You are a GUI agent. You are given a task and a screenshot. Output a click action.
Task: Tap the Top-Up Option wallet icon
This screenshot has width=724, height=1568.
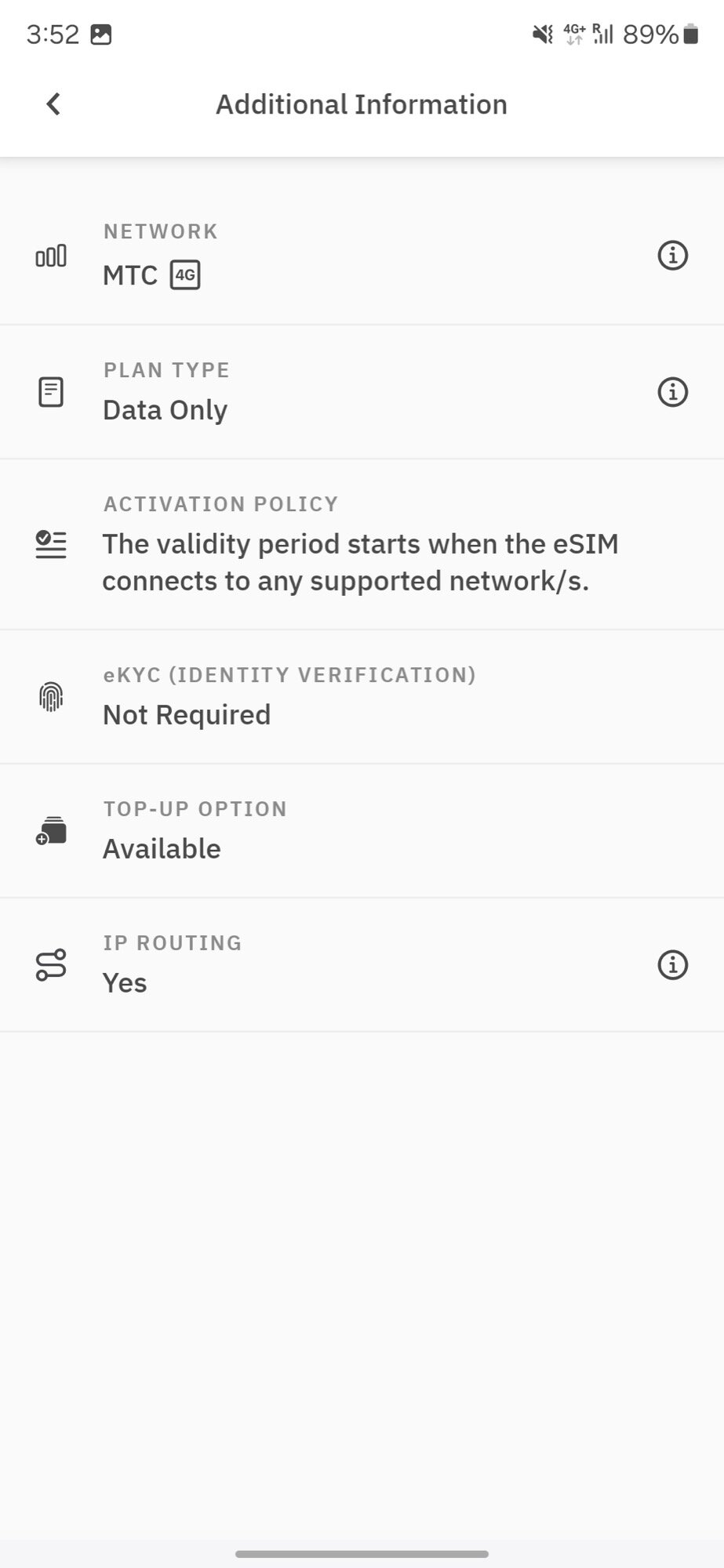pyautogui.click(x=51, y=830)
